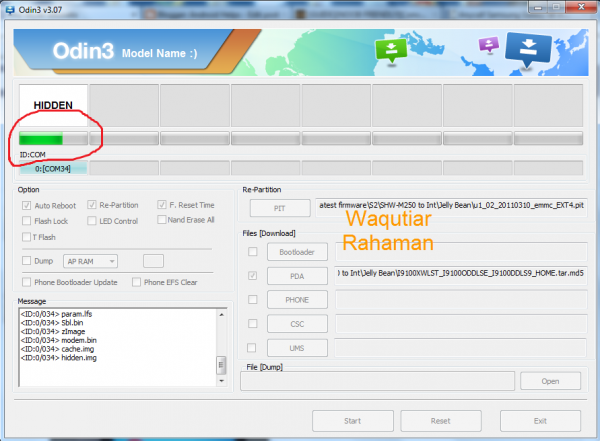
Task: Click the Open button for File Dump
Action: click(550, 381)
